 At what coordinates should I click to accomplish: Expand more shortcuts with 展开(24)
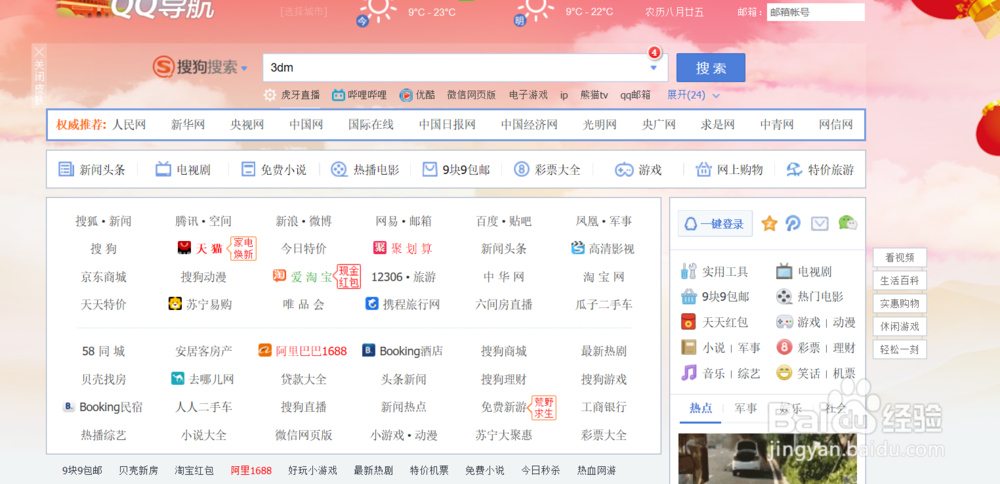tap(693, 95)
